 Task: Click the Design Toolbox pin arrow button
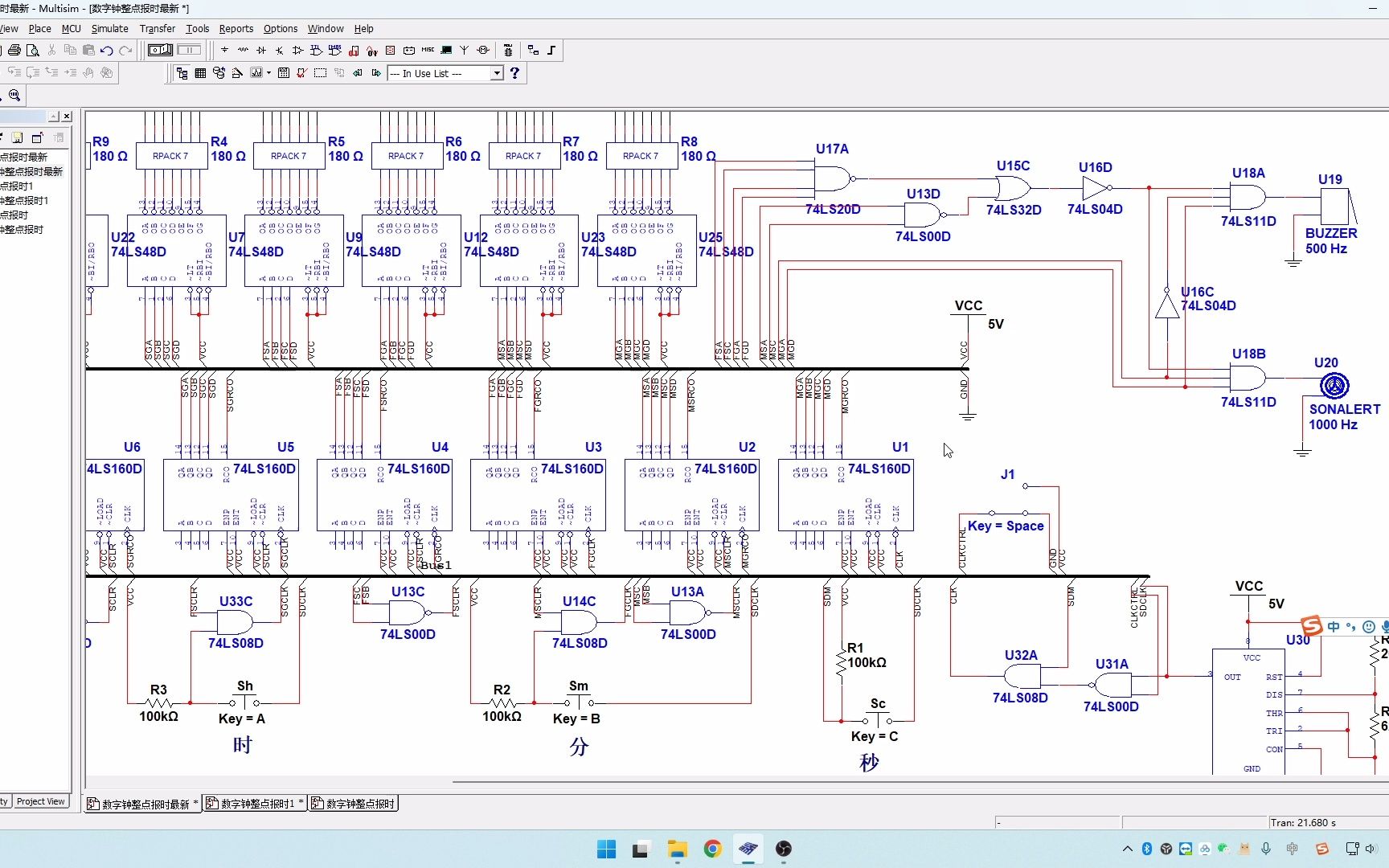[x=53, y=117]
